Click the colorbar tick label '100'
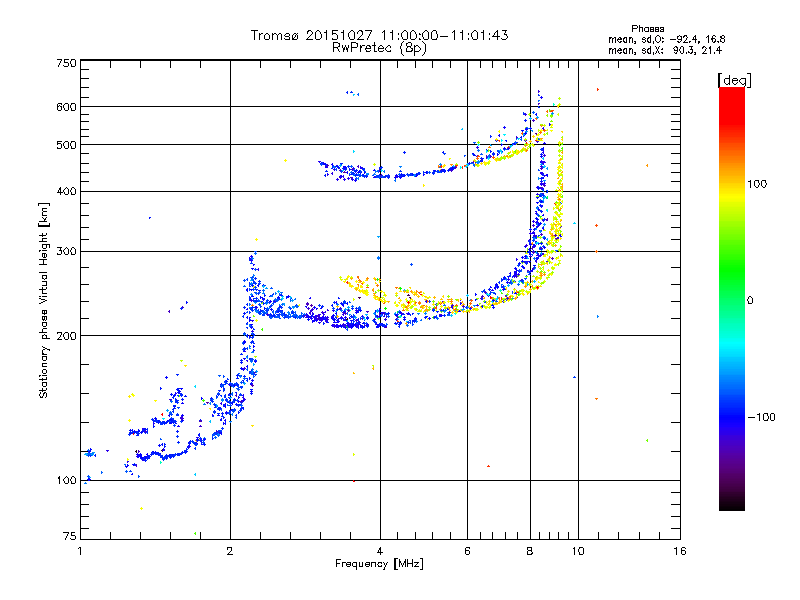This screenshot has width=800, height=600. tap(757, 184)
